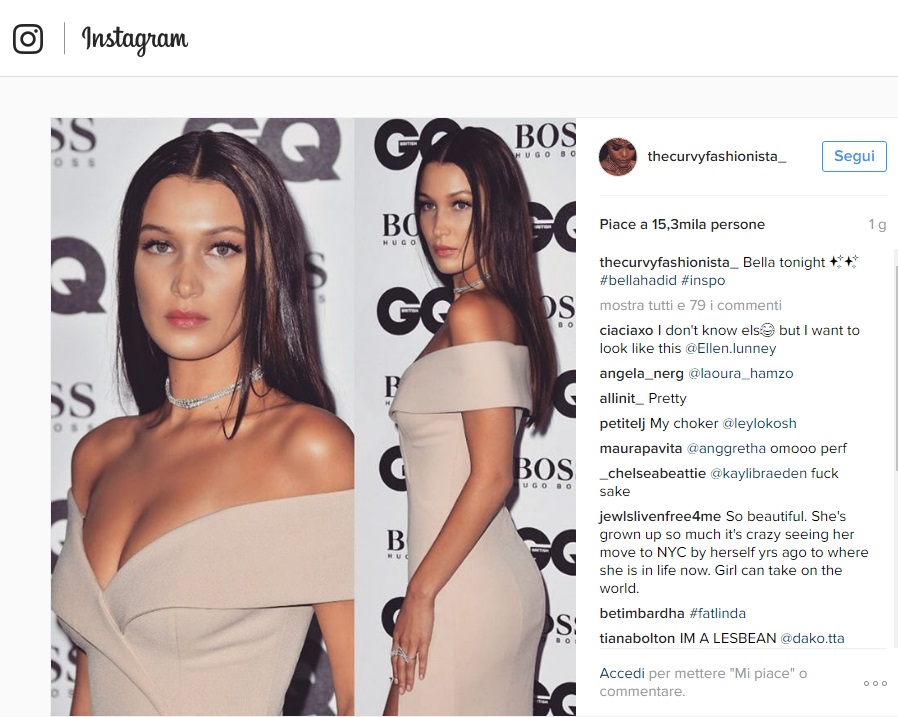This screenshot has height=717, width=898.
Task: Open the three-dot more options menu
Action: click(x=875, y=683)
